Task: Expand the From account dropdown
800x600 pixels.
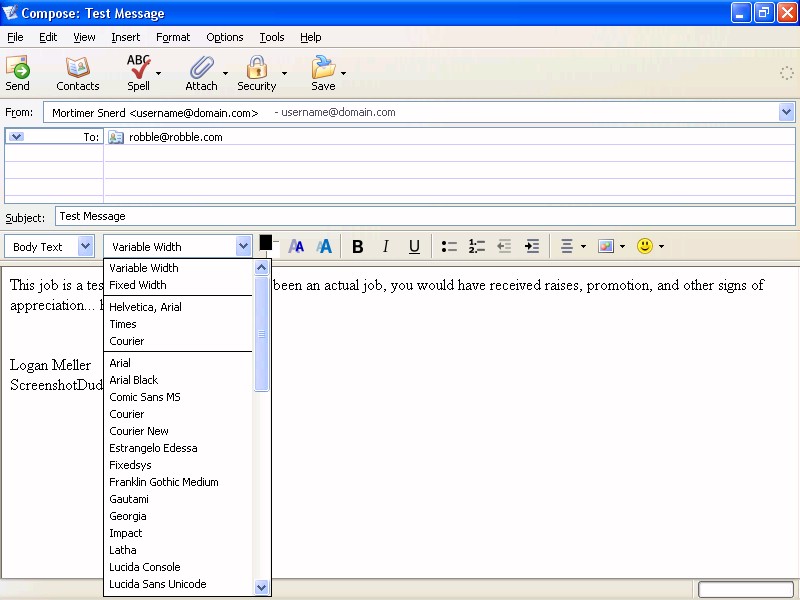Action: 786,112
